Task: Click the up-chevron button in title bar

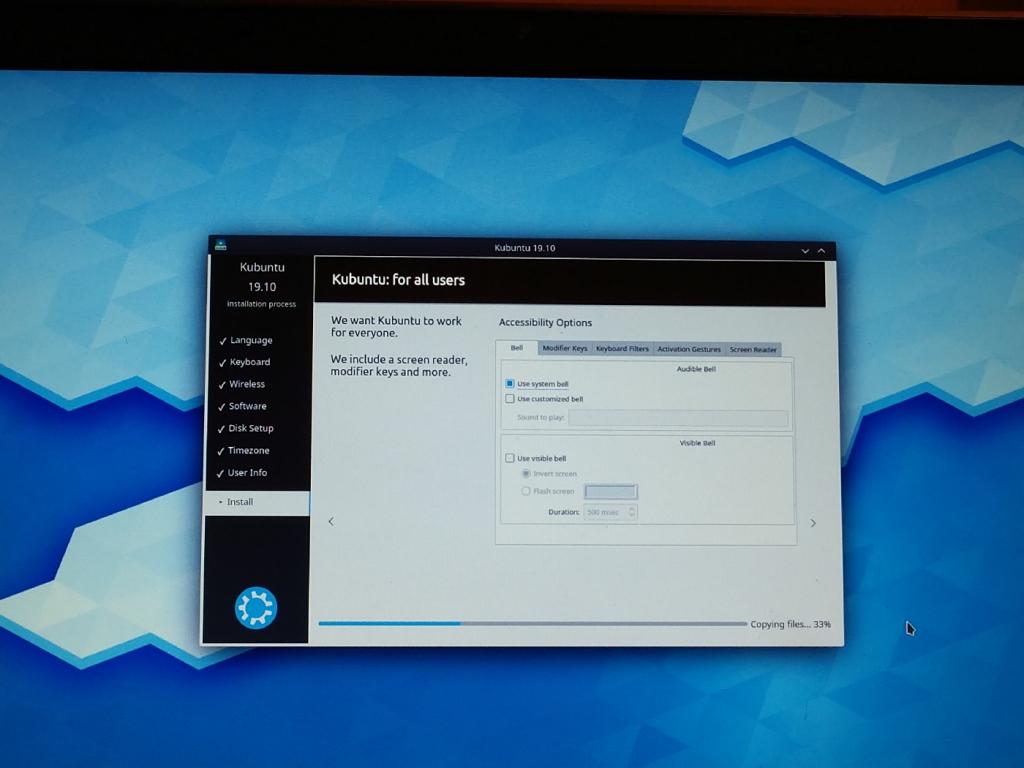Action: click(822, 249)
